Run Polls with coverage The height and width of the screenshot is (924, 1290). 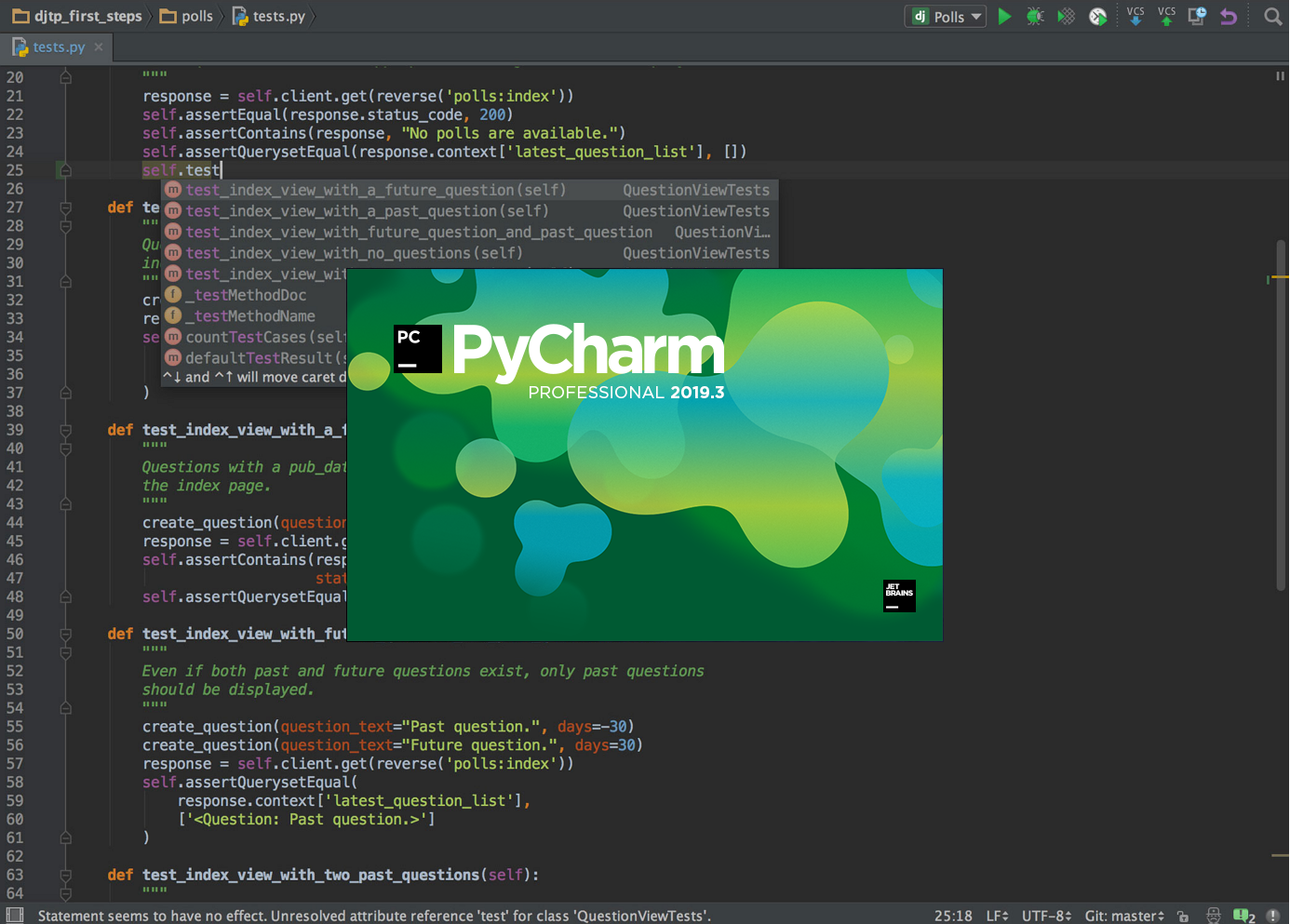coord(1067,16)
